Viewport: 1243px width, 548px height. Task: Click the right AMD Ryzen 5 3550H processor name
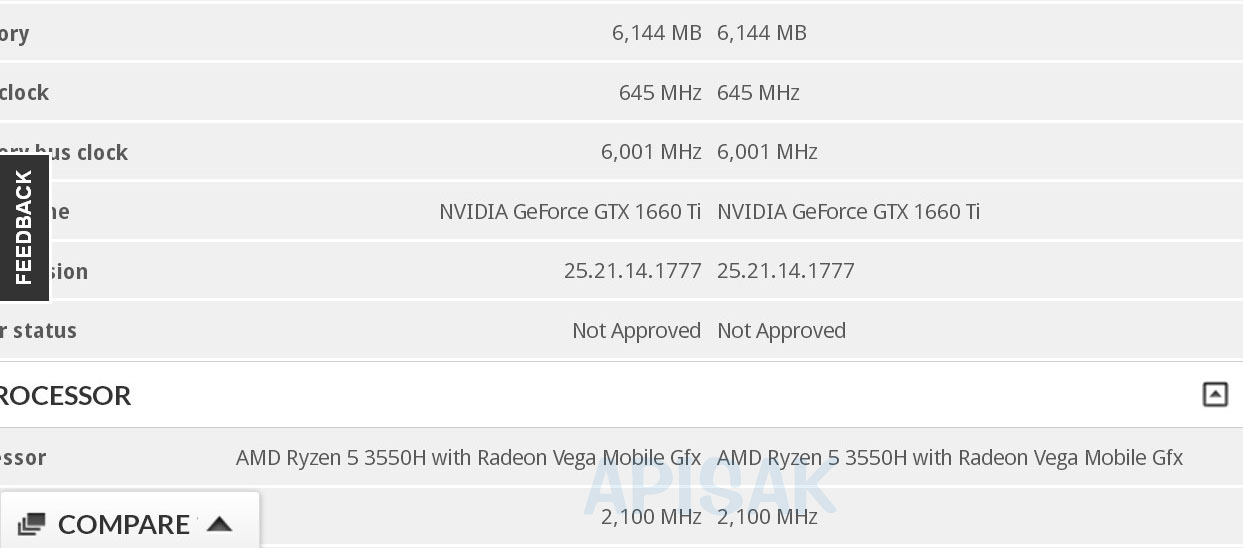[x=949, y=458]
